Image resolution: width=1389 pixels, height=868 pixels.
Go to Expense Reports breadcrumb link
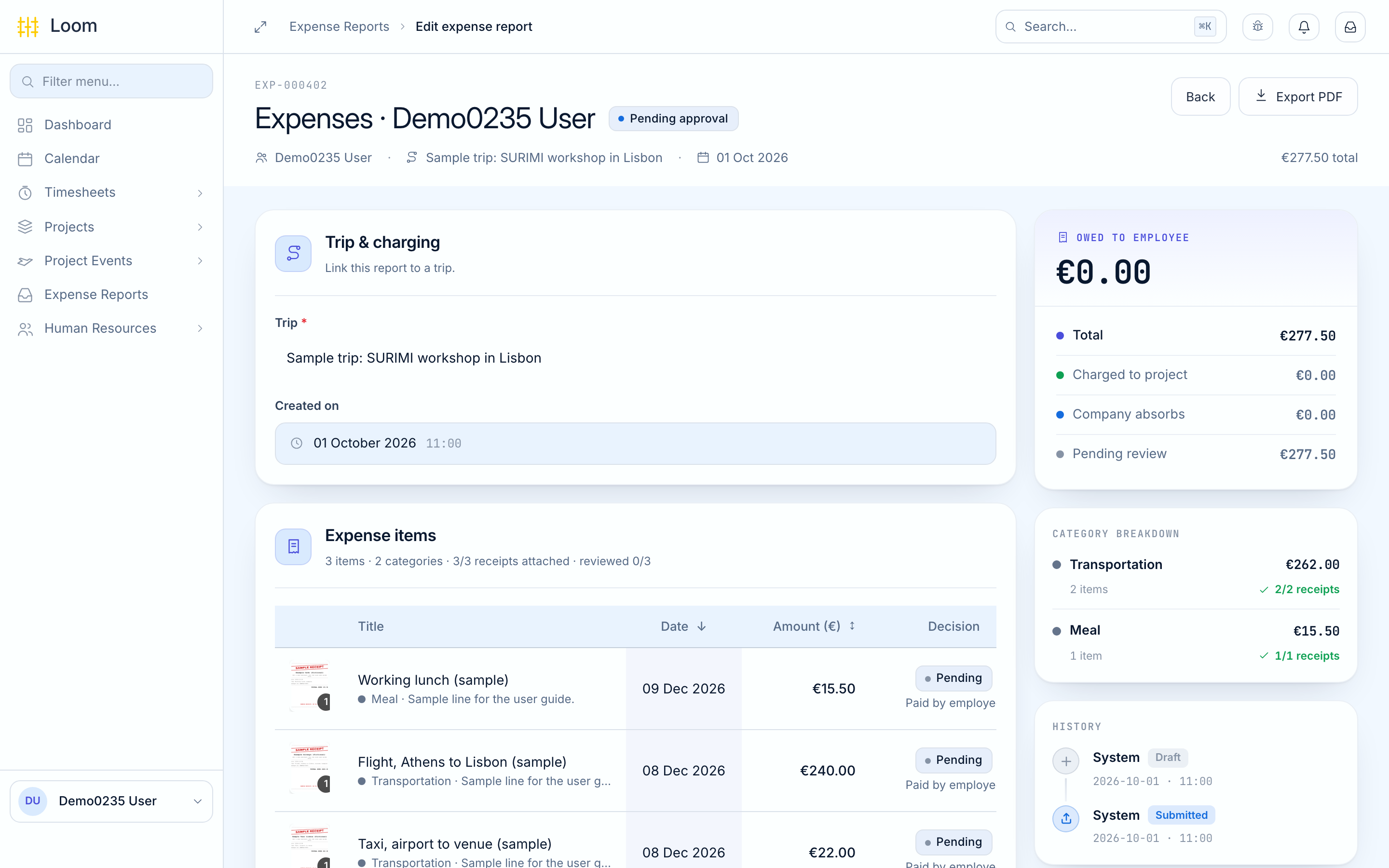point(339,27)
